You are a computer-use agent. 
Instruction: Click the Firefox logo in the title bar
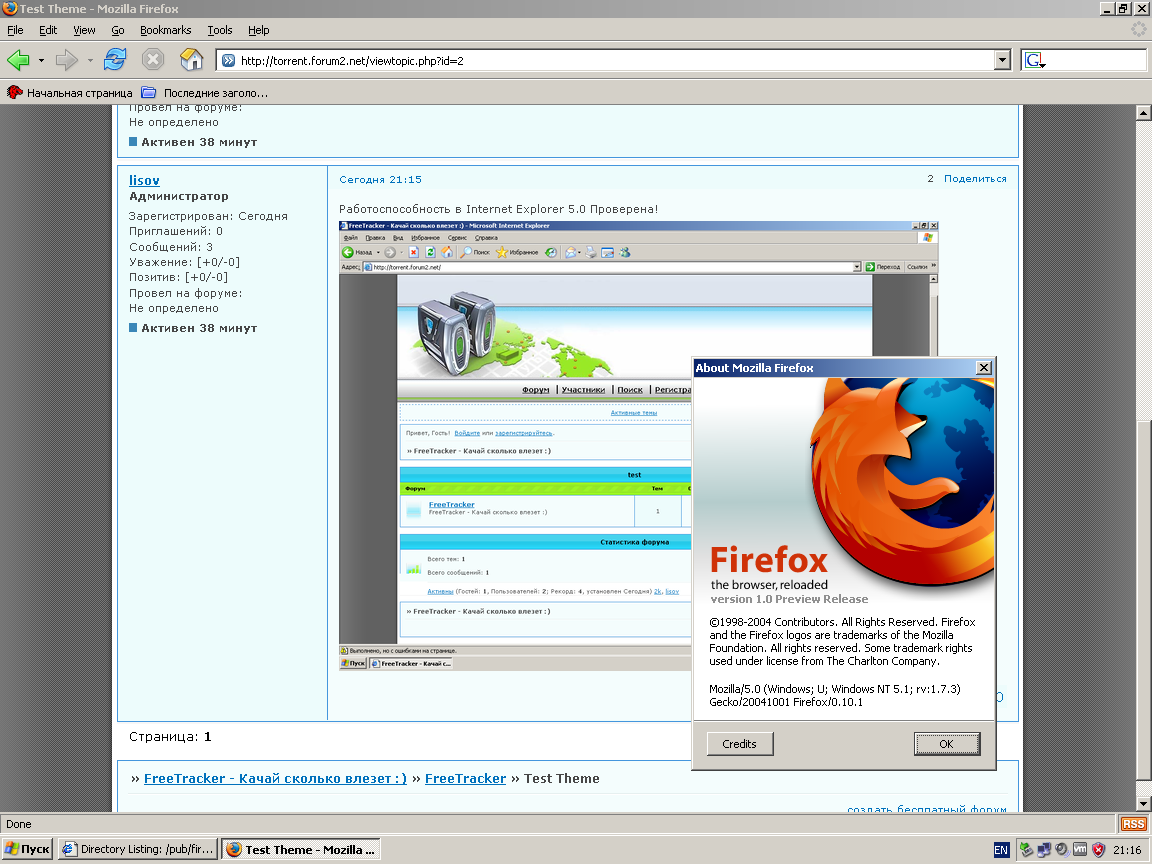(x=9, y=9)
